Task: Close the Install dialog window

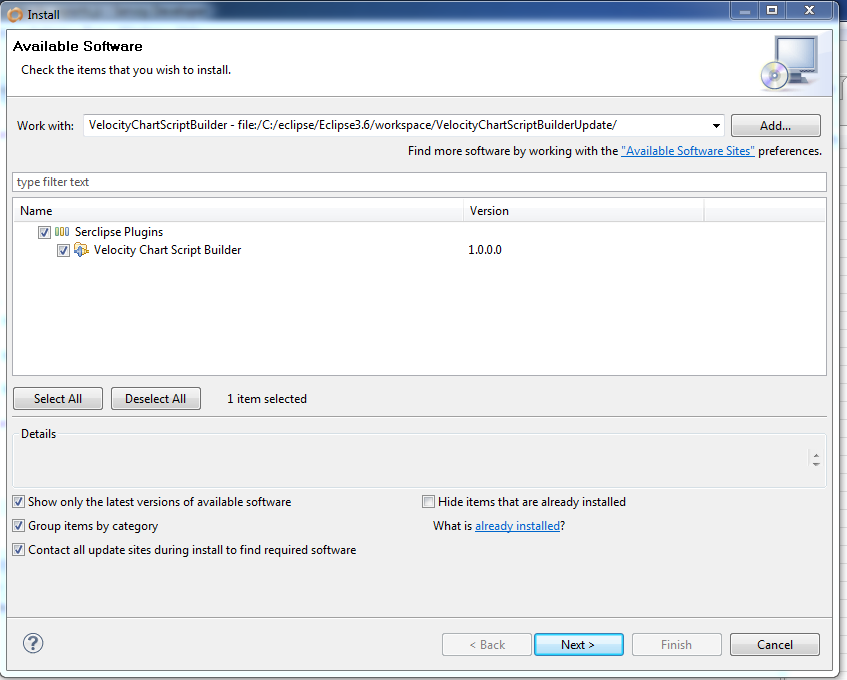Action: point(809,10)
